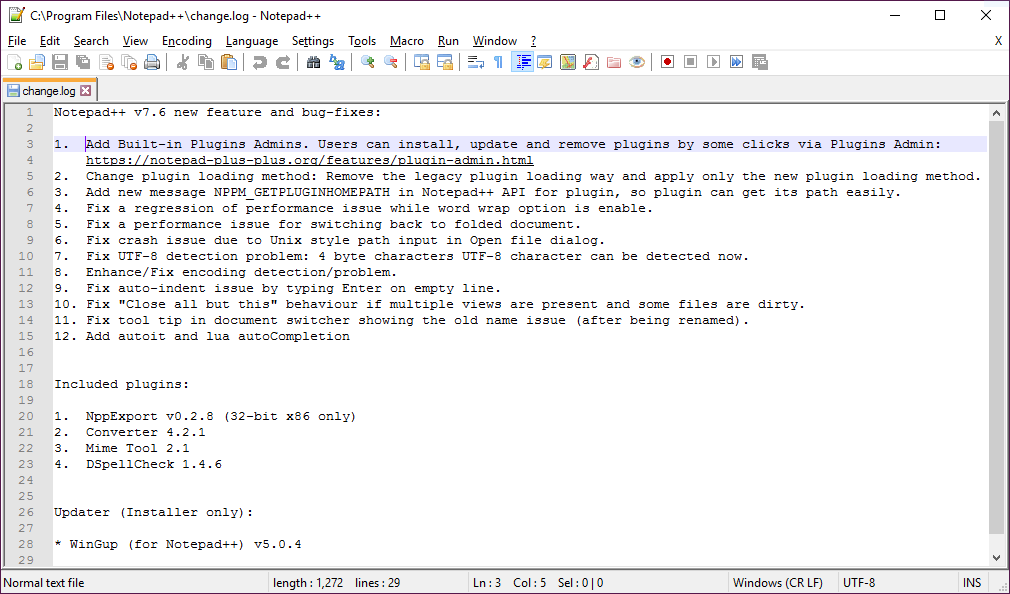1010x594 pixels.
Task: Open the Function List panel icon
Action: (591, 62)
